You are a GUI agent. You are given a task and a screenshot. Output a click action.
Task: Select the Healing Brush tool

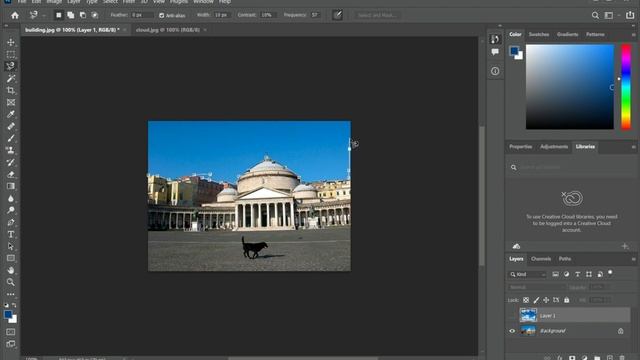click(11, 126)
